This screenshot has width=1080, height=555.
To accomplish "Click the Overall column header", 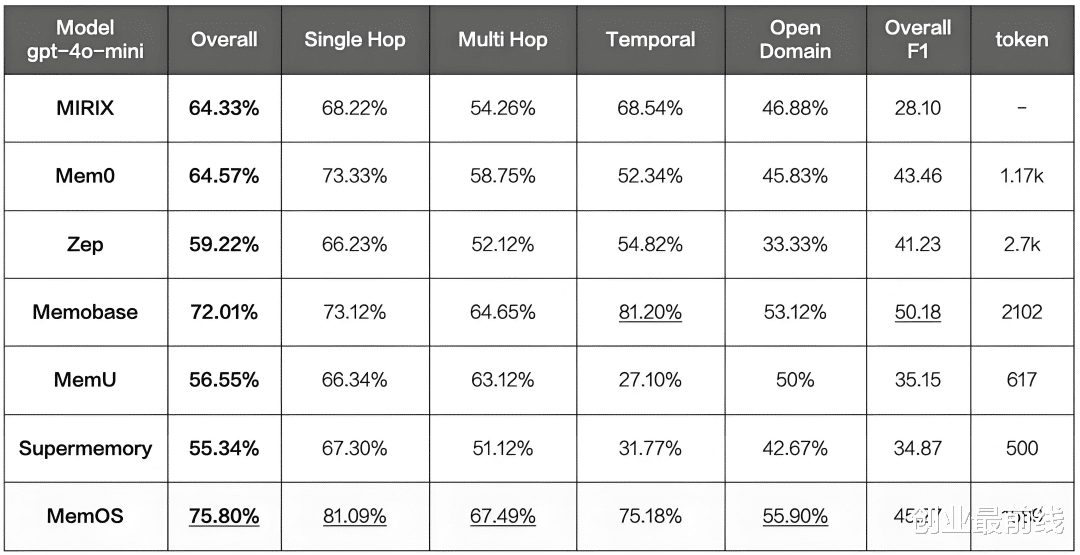I will tap(224, 40).
